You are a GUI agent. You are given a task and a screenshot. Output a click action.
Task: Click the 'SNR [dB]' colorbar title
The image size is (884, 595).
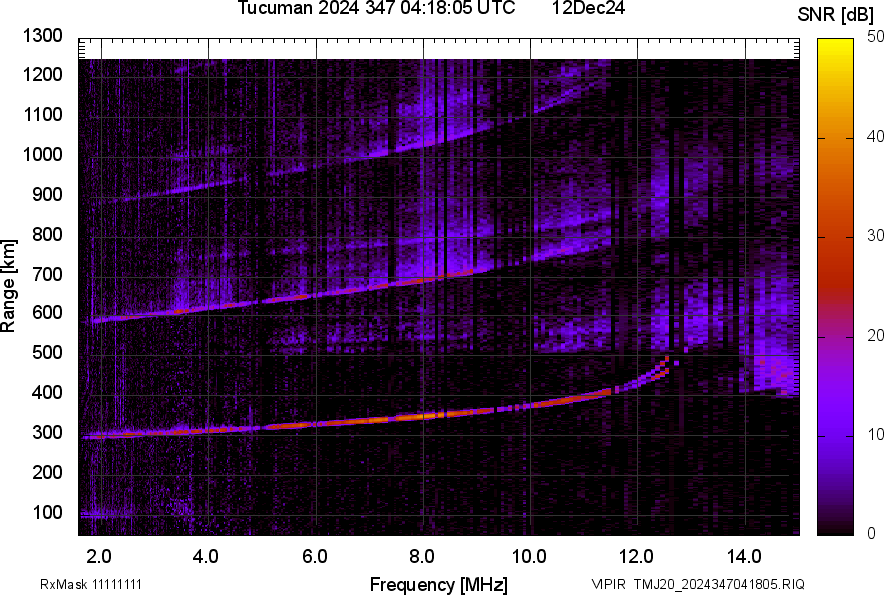point(836,15)
